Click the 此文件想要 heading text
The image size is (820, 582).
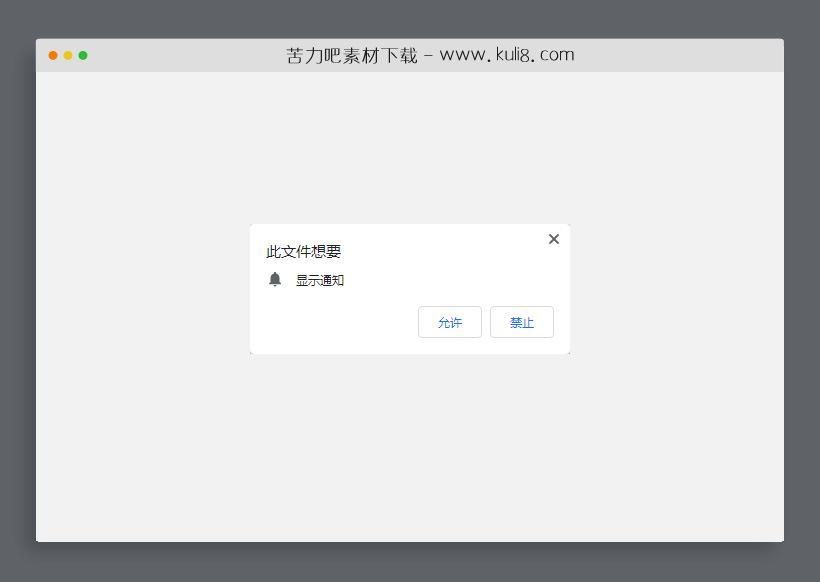(x=303, y=251)
